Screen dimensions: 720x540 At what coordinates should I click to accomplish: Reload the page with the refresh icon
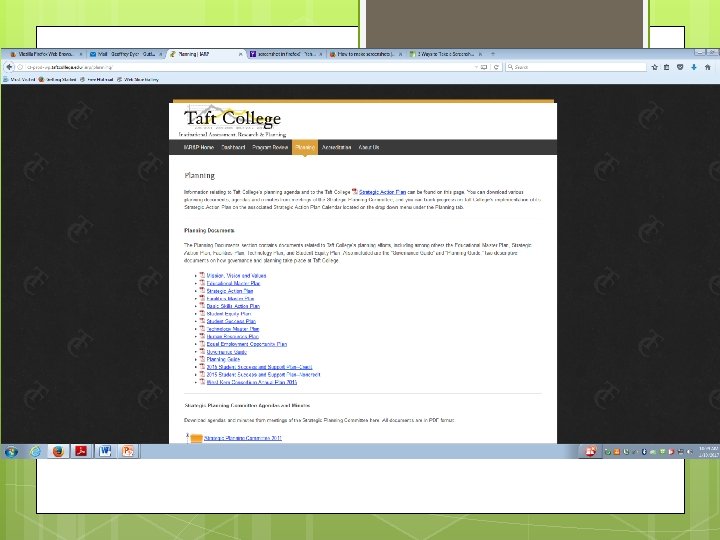tap(496, 67)
